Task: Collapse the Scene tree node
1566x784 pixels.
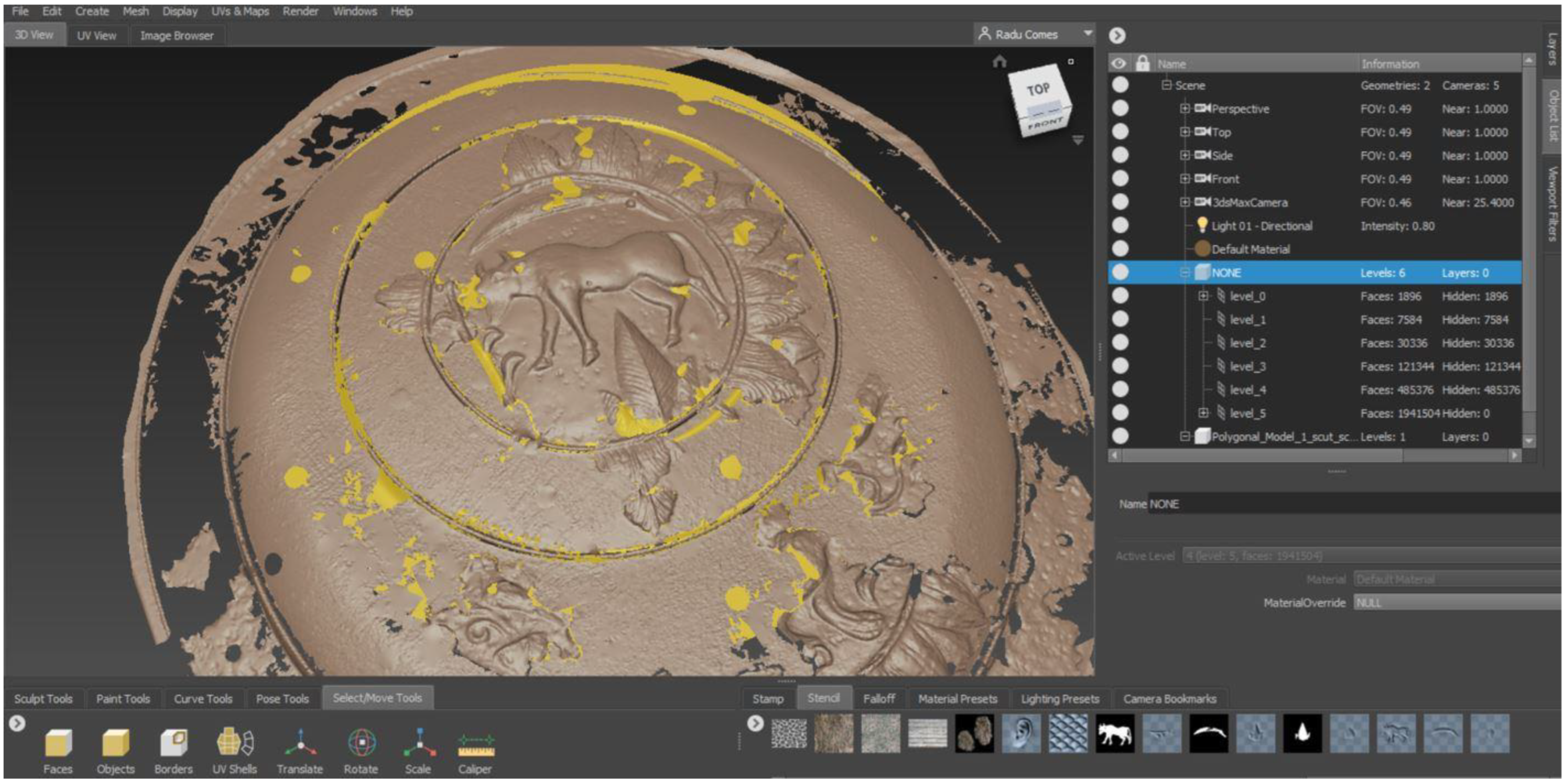Action: point(1166,85)
